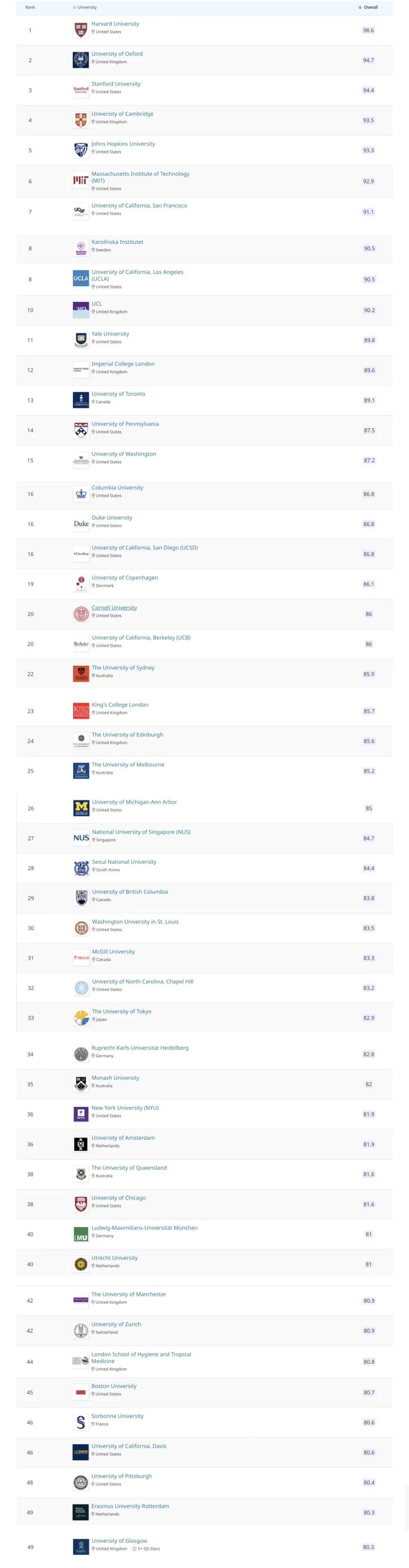Click the UCLA blue logo icon

coord(80,279)
